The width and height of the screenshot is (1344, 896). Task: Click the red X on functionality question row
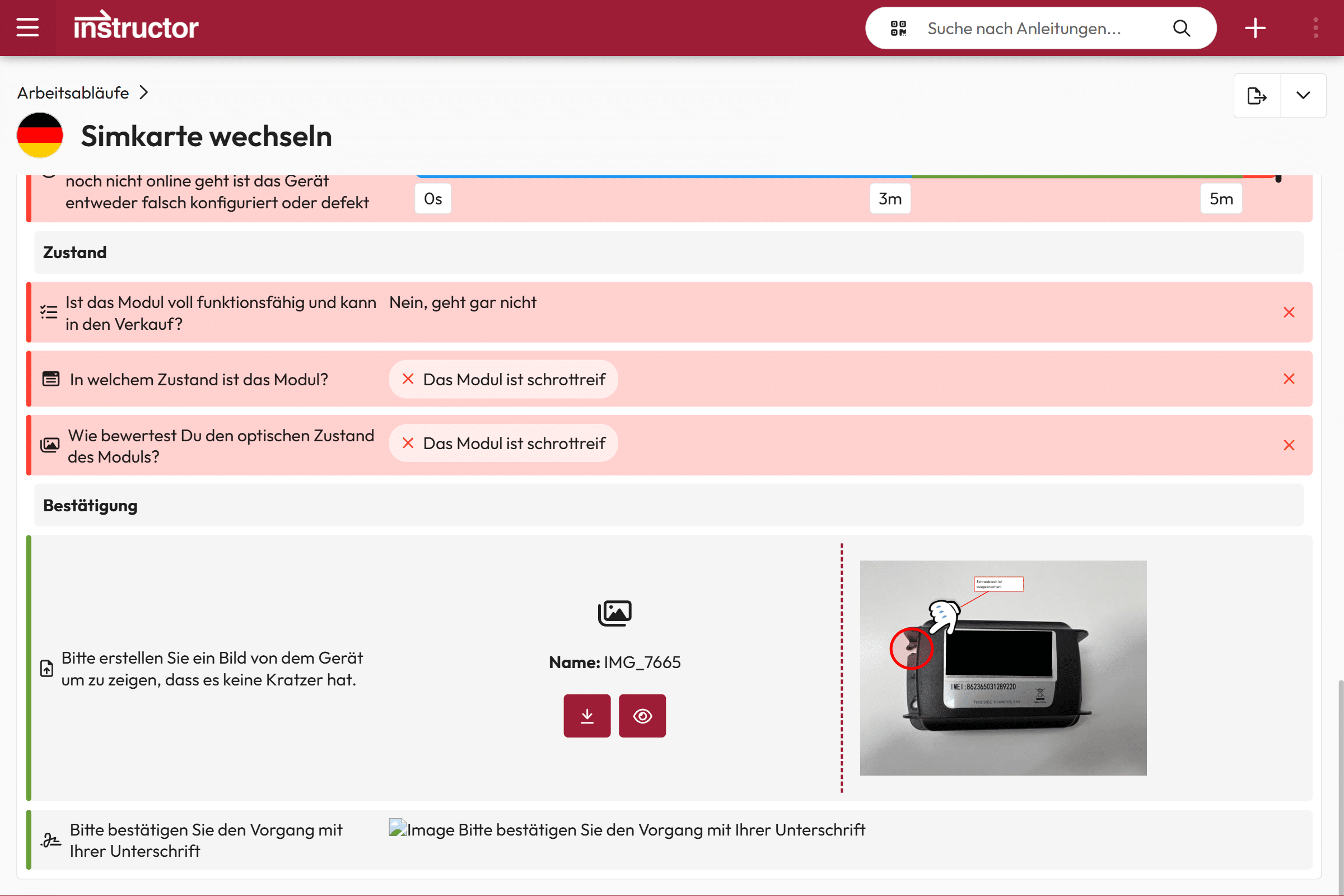(x=1289, y=312)
